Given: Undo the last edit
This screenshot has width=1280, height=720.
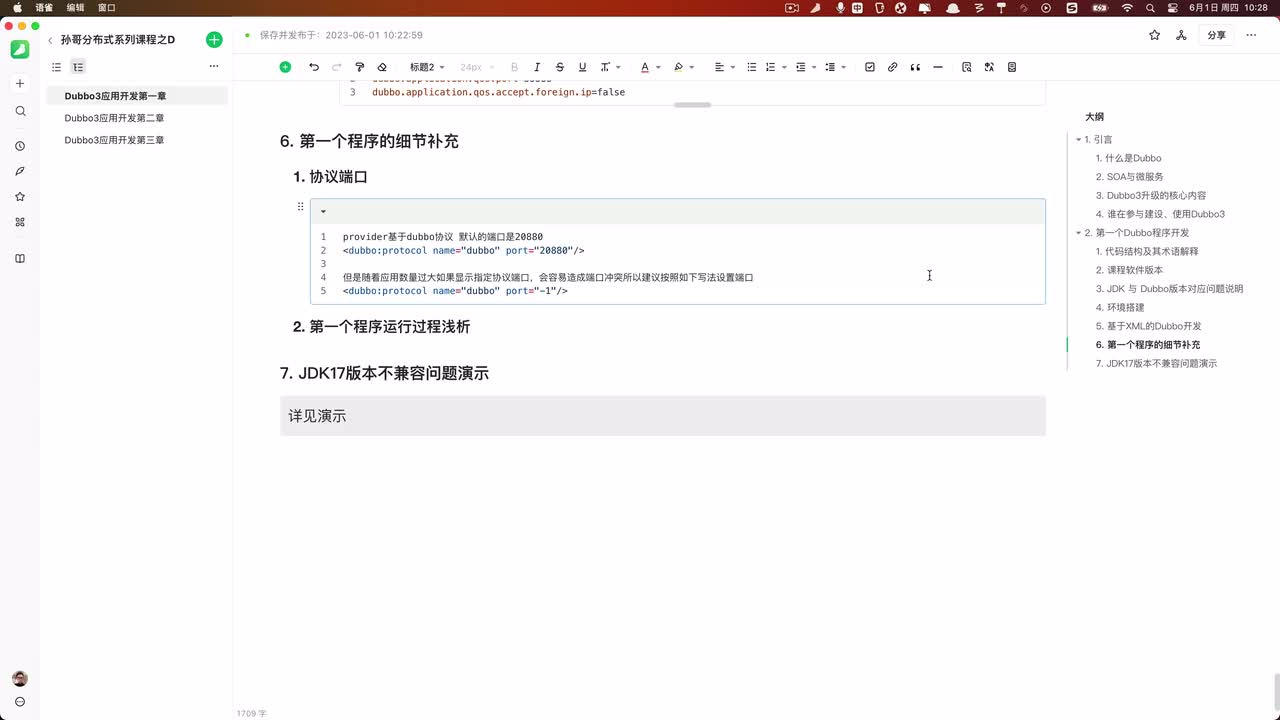Looking at the screenshot, I should tap(314, 67).
